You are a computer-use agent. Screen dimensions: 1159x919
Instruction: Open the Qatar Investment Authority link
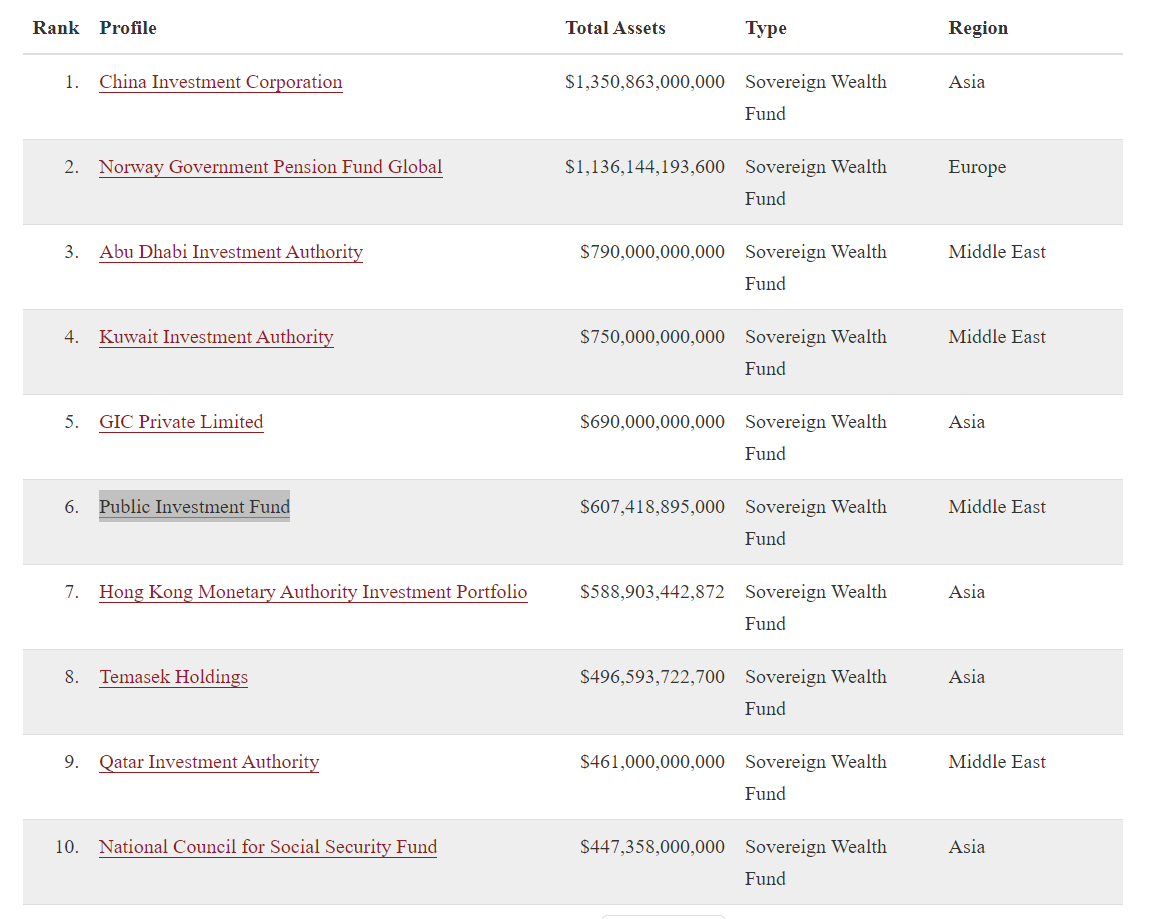[x=209, y=762]
